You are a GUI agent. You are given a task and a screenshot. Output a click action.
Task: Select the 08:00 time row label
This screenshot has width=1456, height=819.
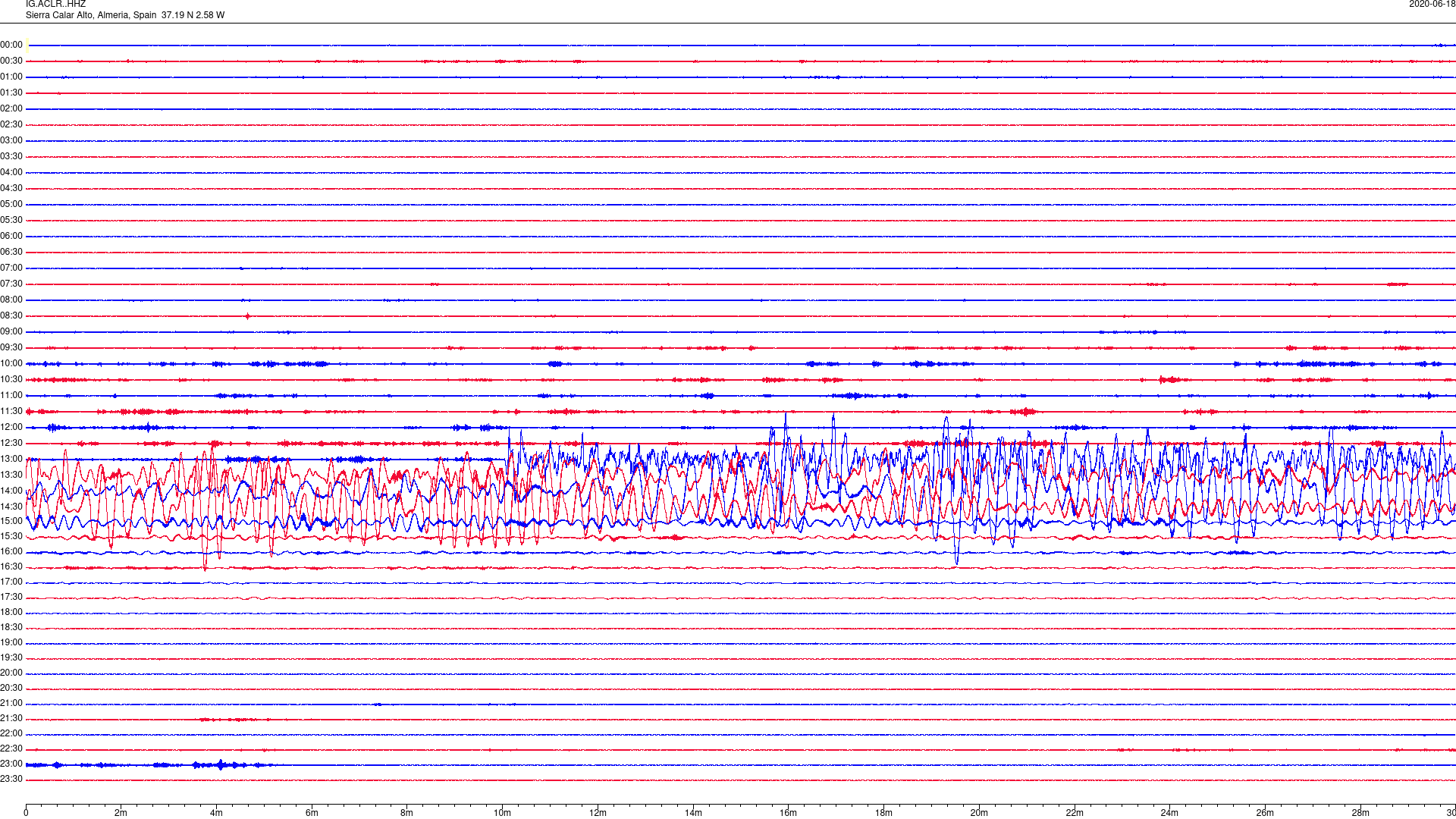[x=11, y=300]
